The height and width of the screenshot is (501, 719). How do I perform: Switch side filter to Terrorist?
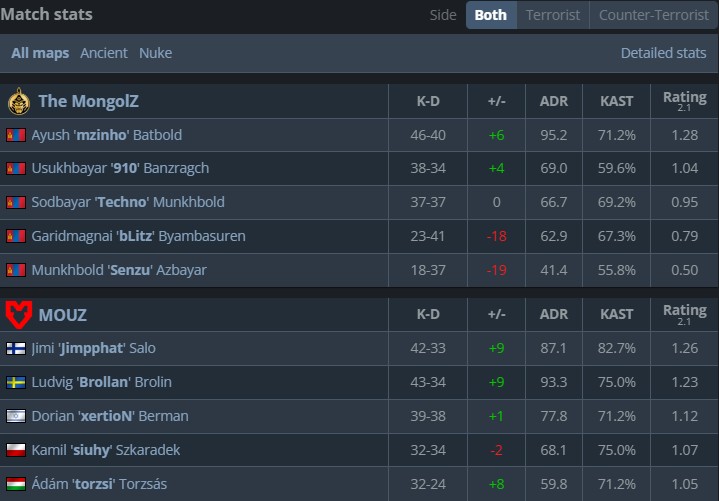(553, 15)
